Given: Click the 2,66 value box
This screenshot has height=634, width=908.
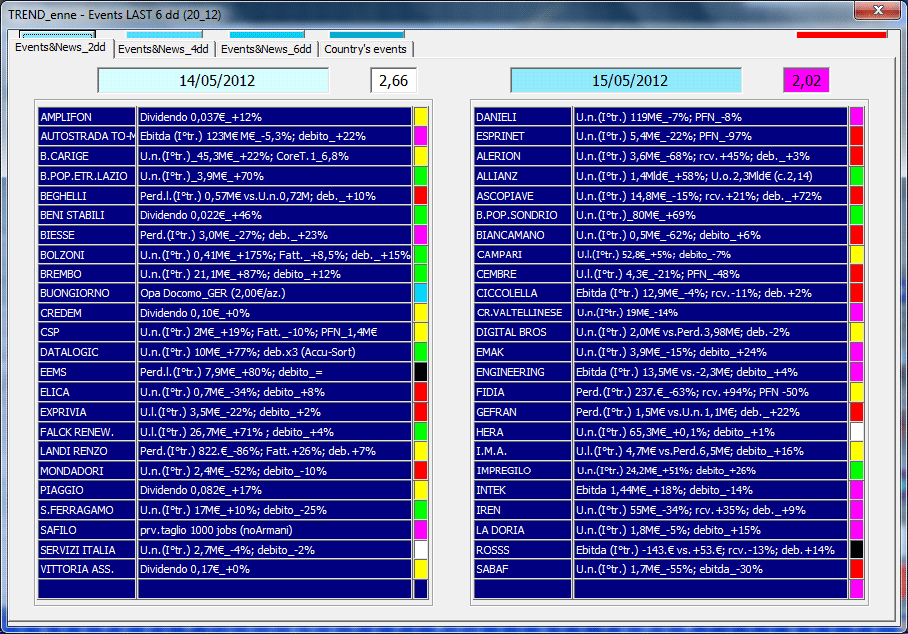Looking at the screenshot, I should 393,80.
